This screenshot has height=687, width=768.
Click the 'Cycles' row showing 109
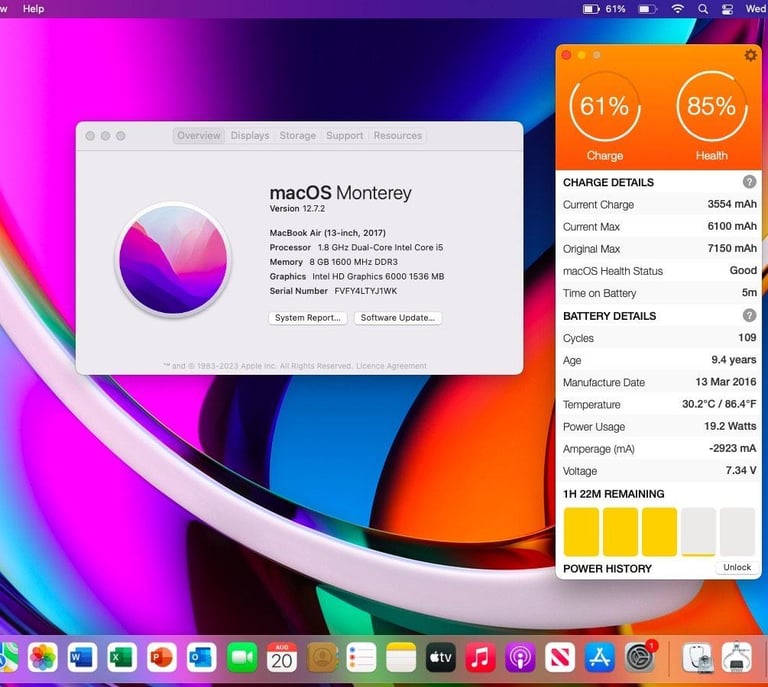coord(659,338)
